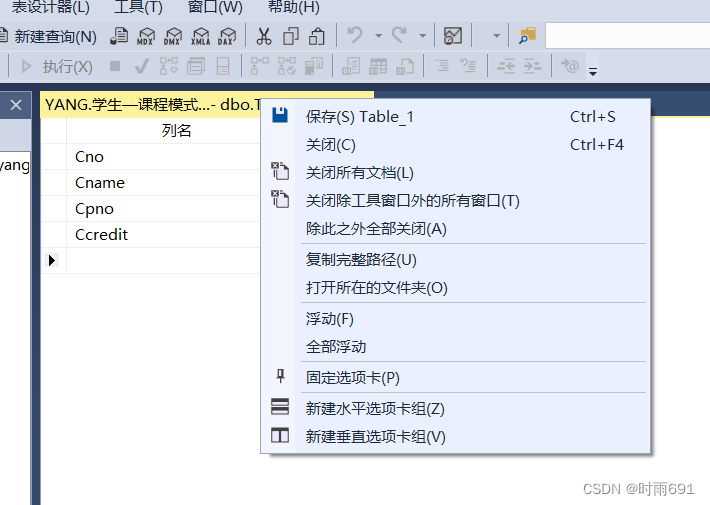This screenshot has height=505, width=710.
Task: Open the Help (帮助) menu
Action: pyautogui.click(x=294, y=7)
